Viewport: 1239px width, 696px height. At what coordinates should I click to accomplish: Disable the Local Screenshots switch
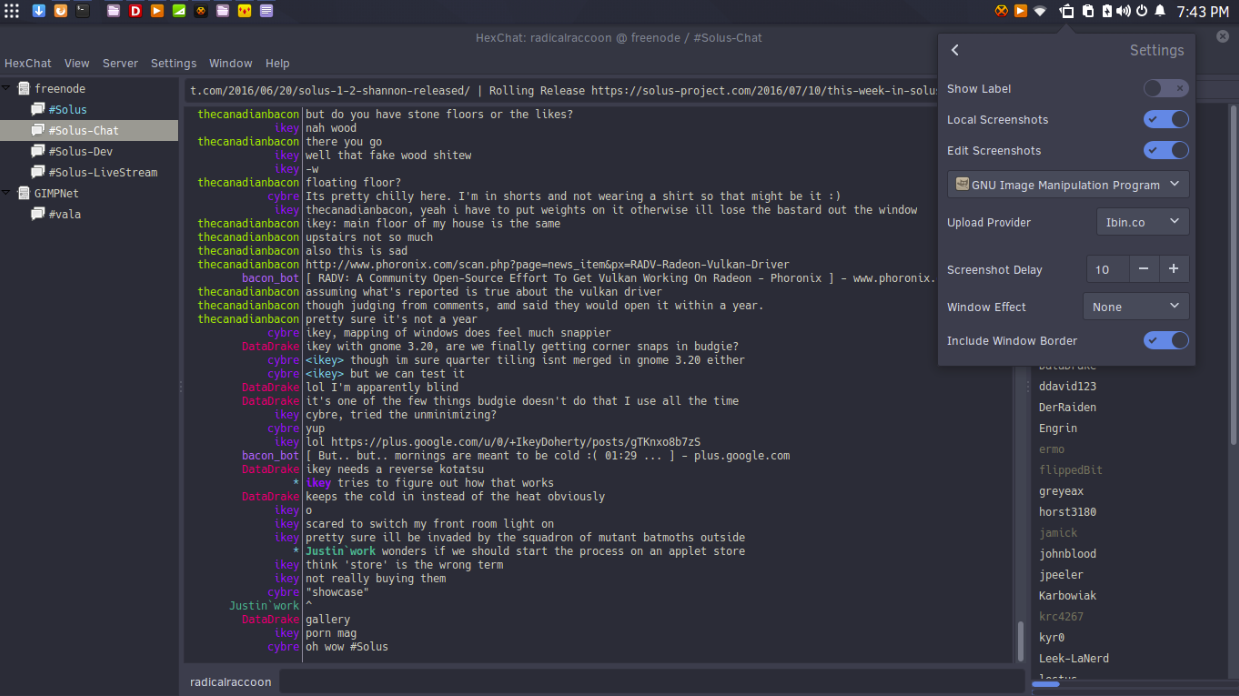(x=1166, y=119)
